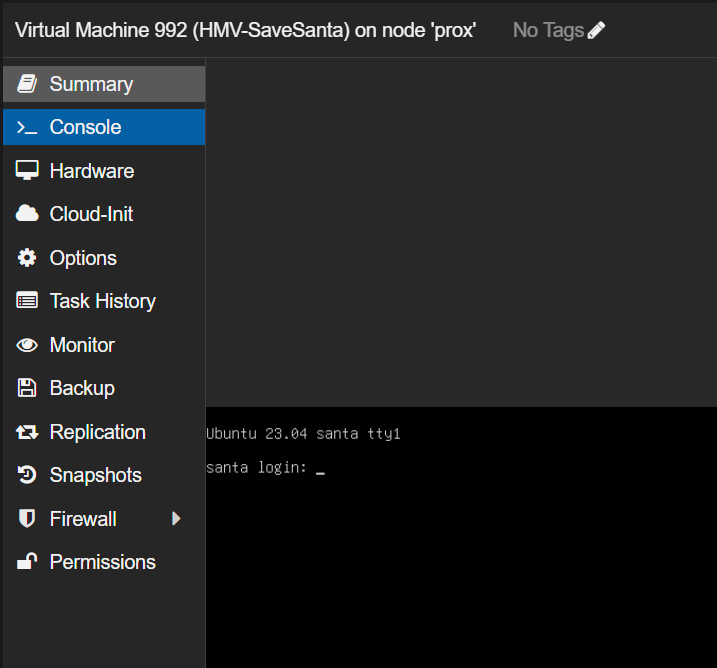Click the Backup floppy disk icon
The width and height of the screenshot is (717, 668).
pos(27,388)
